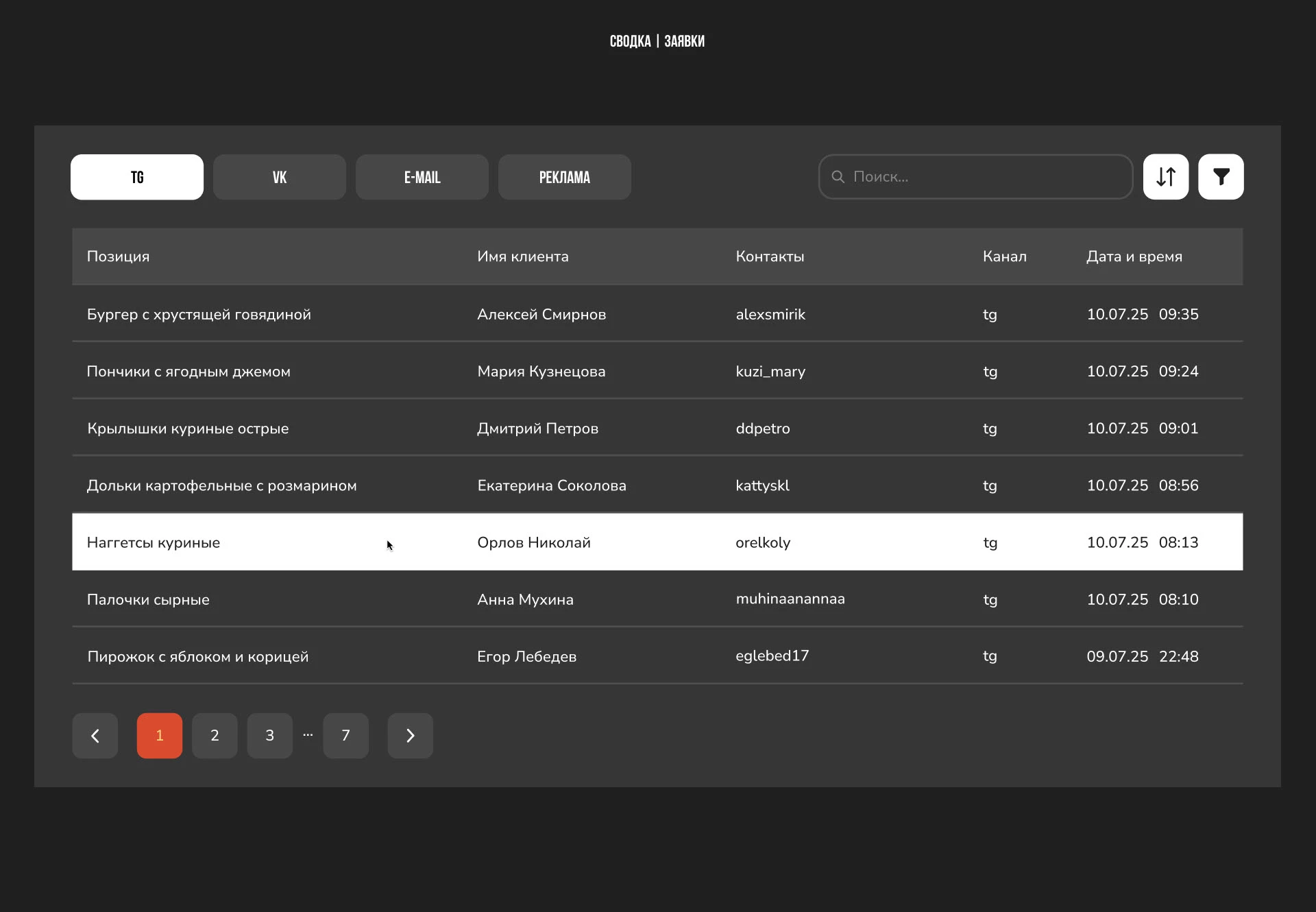Jump to last page 7
The height and width of the screenshot is (912, 1316).
[345, 736]
